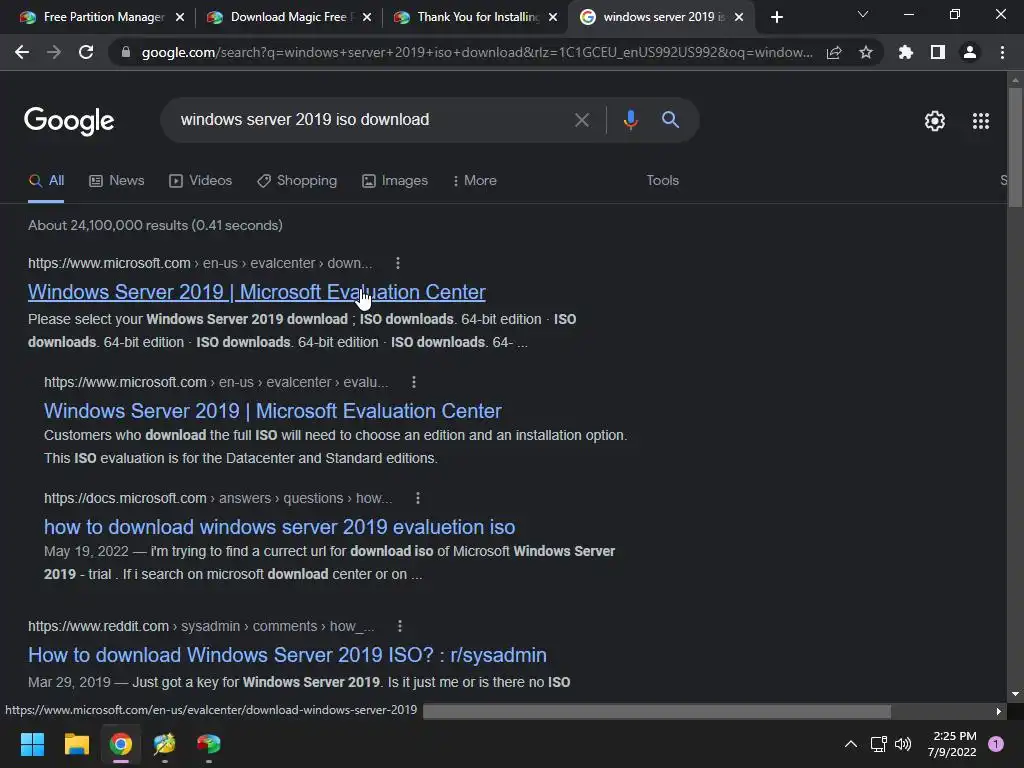Close the Thank You for Installing tab
The width and height of the screenshot is (1024, 768).
[553, 17]
